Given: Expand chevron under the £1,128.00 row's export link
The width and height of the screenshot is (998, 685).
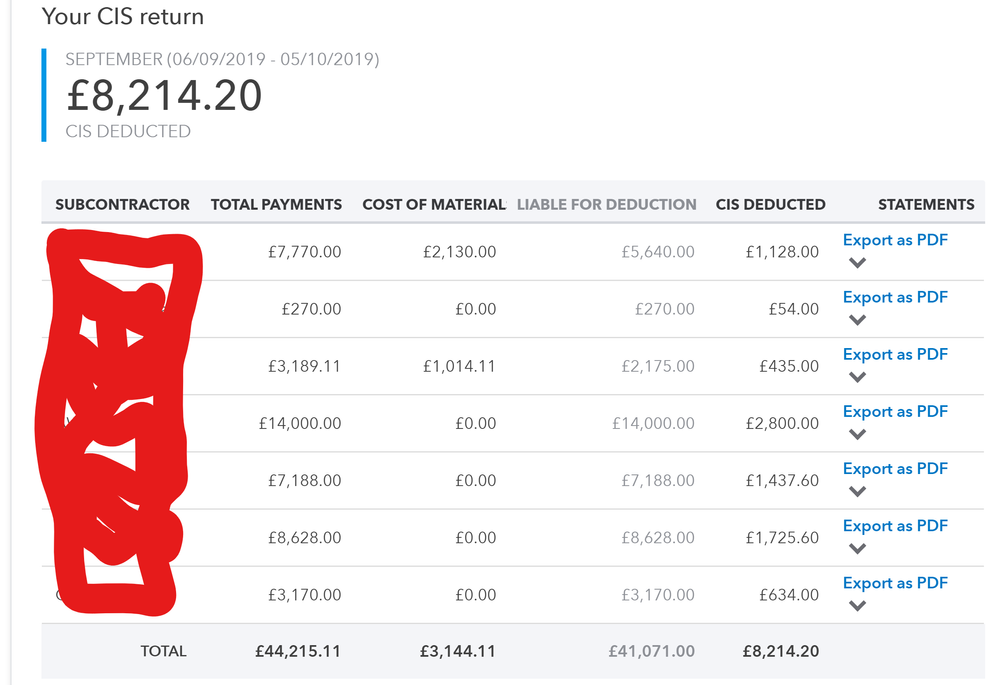Looking at the screenshot, I should pyautogui.click(x=857, y=263).
